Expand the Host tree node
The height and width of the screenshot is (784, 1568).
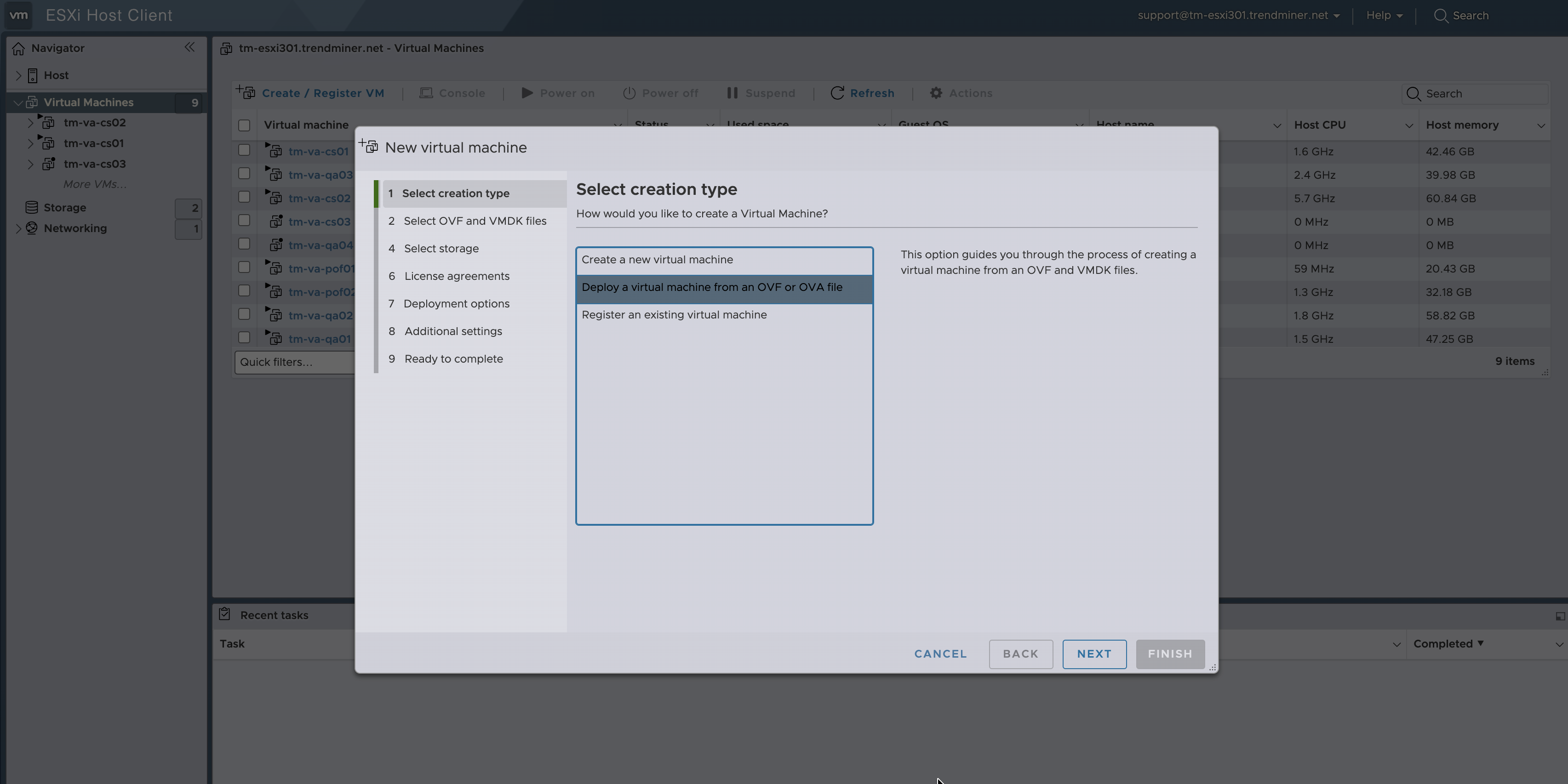coord(18,75)
